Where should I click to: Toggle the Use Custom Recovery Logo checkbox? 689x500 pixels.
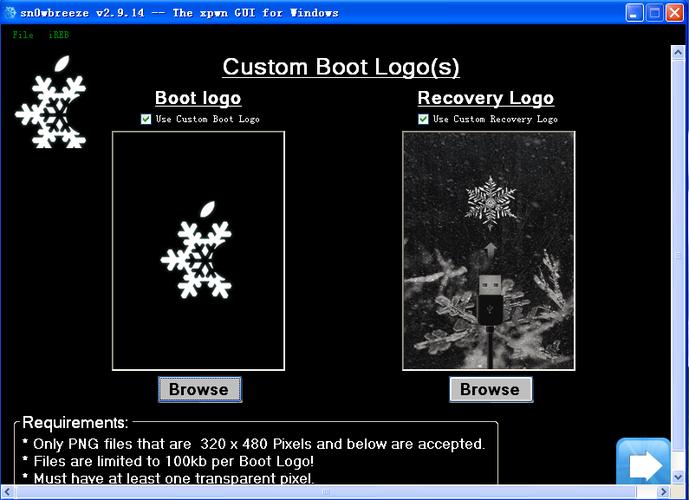pos(423,119)
